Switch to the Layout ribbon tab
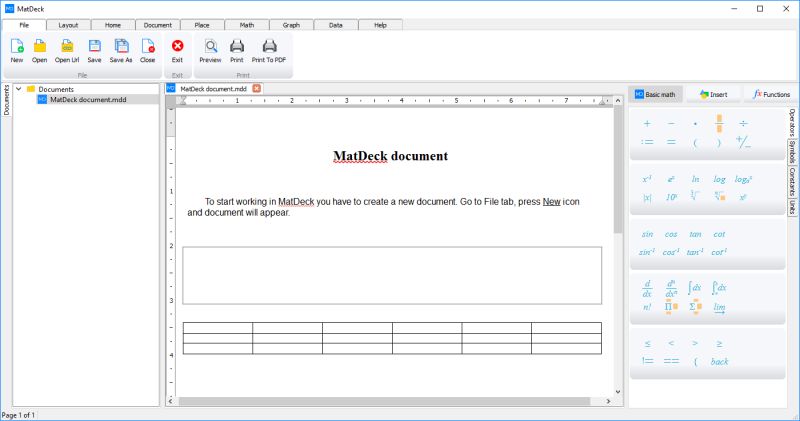800x421 pixels. [x=68, y=25]
